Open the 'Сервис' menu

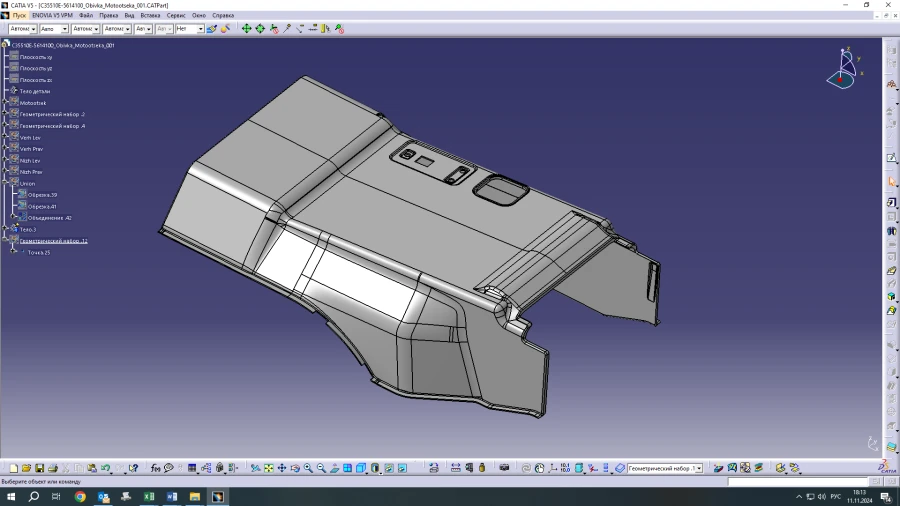[x=175, y=16]
